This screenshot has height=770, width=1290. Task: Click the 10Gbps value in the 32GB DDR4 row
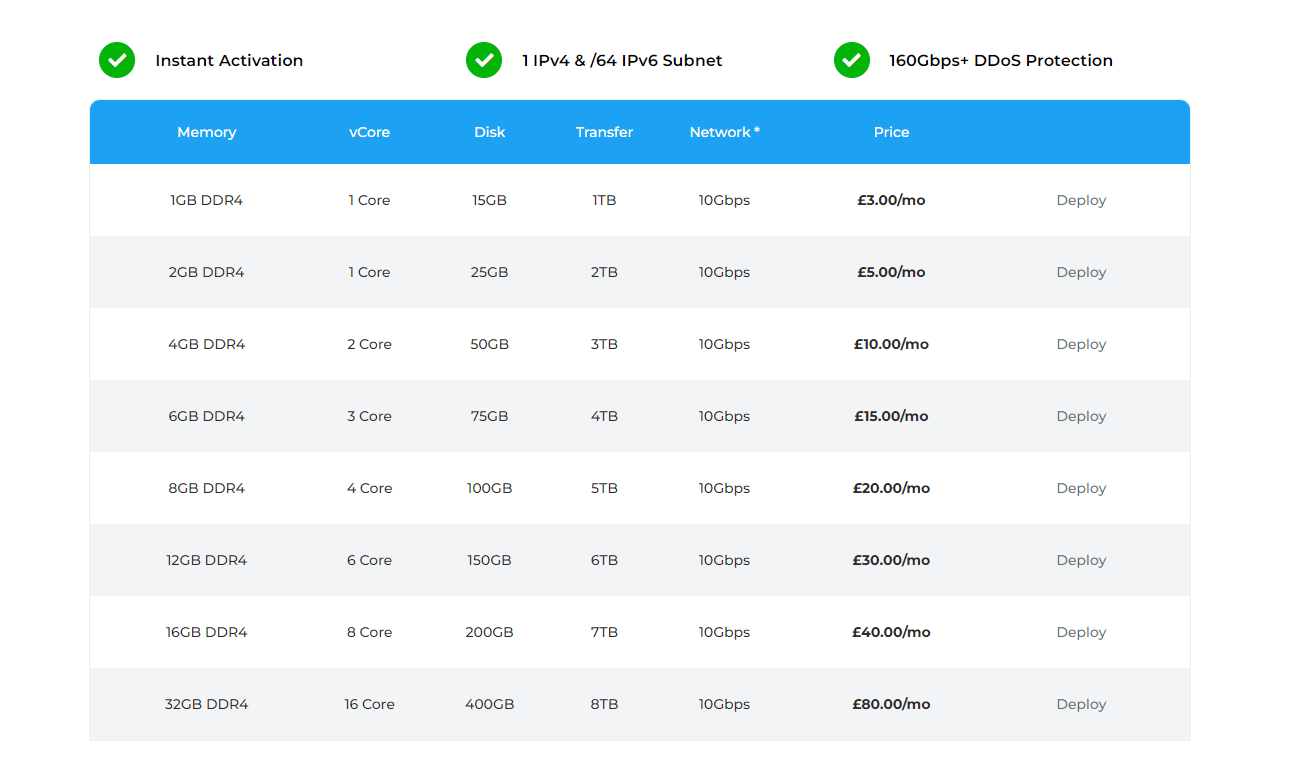[x=724, y=704]
